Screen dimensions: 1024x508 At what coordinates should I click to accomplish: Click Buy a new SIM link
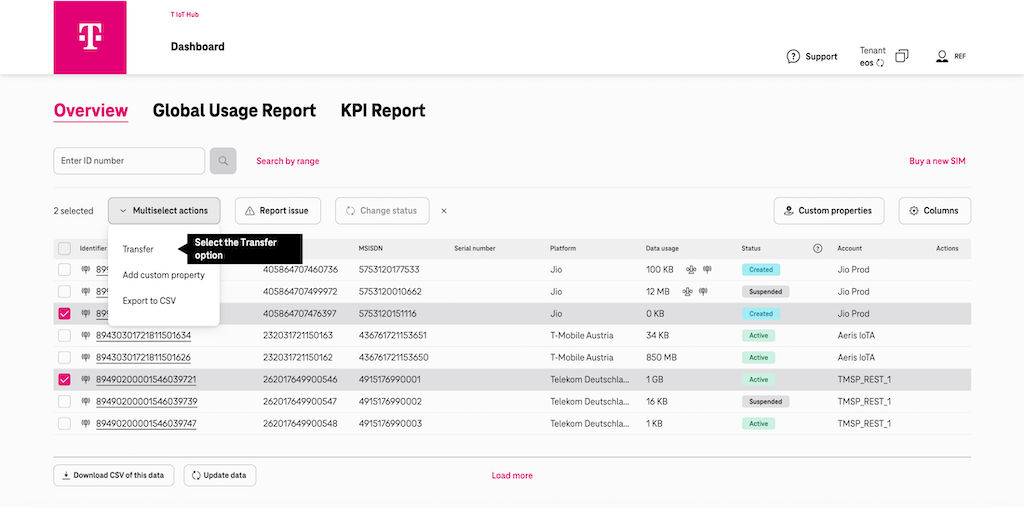click(x=936, y=161)
